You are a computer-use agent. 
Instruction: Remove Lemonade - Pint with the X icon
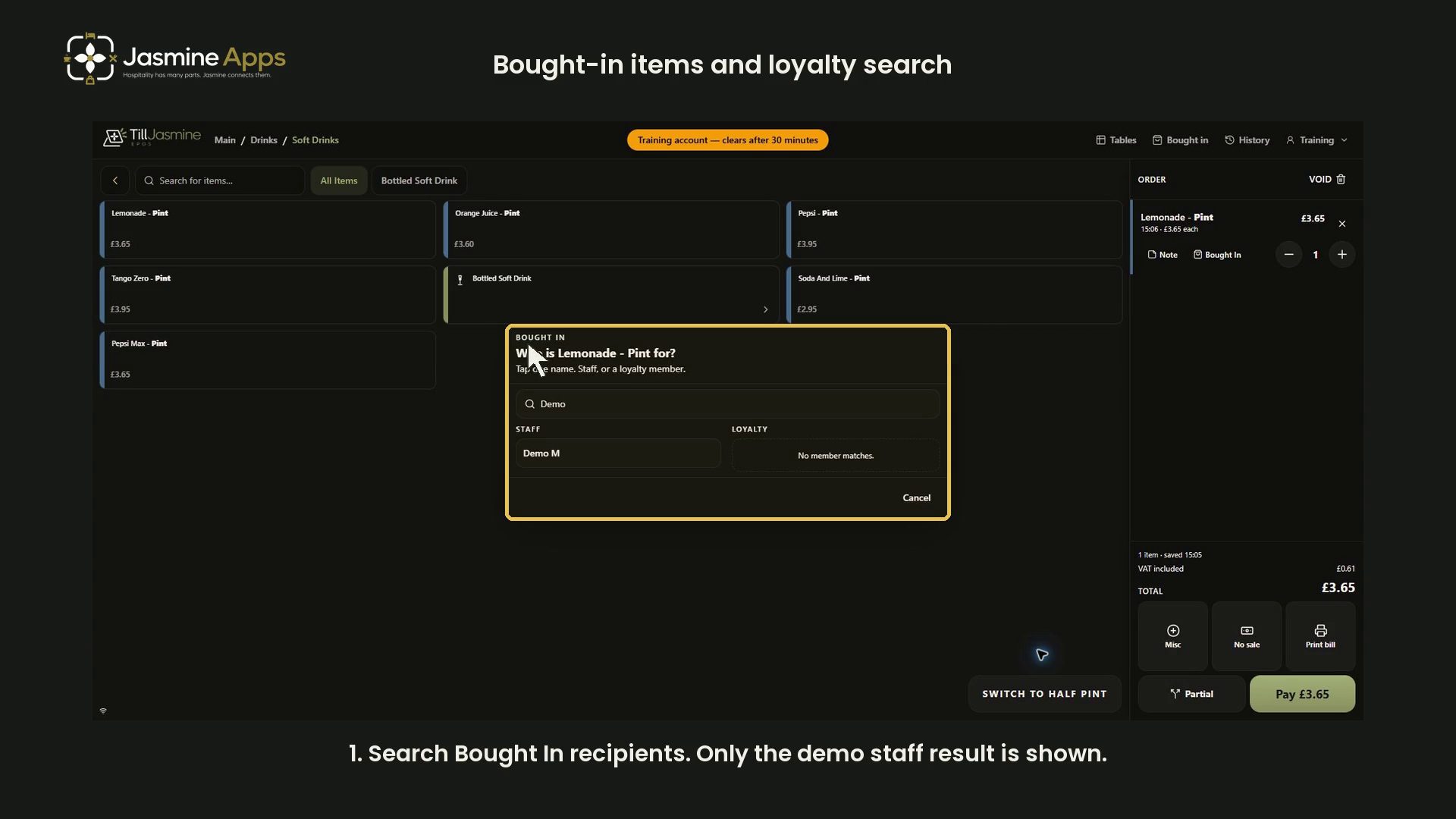point(1342,224)
